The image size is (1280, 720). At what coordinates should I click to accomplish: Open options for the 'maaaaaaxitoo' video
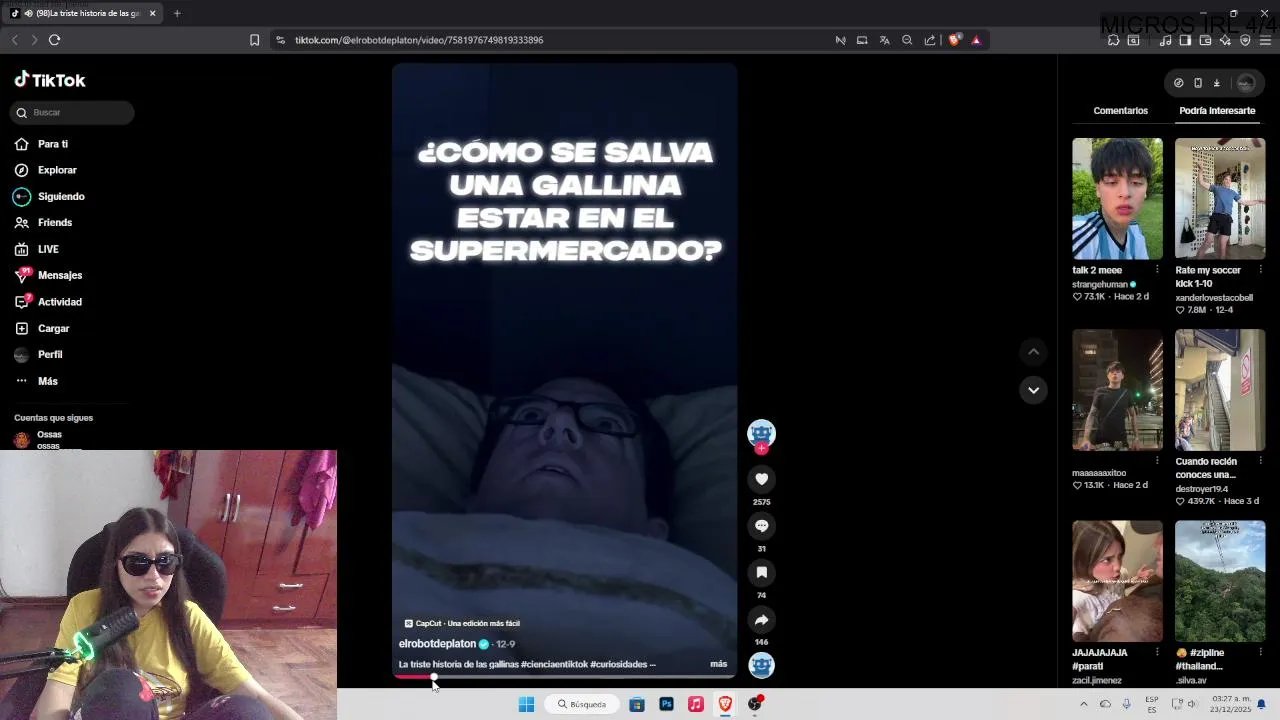tap(1157, 461)
